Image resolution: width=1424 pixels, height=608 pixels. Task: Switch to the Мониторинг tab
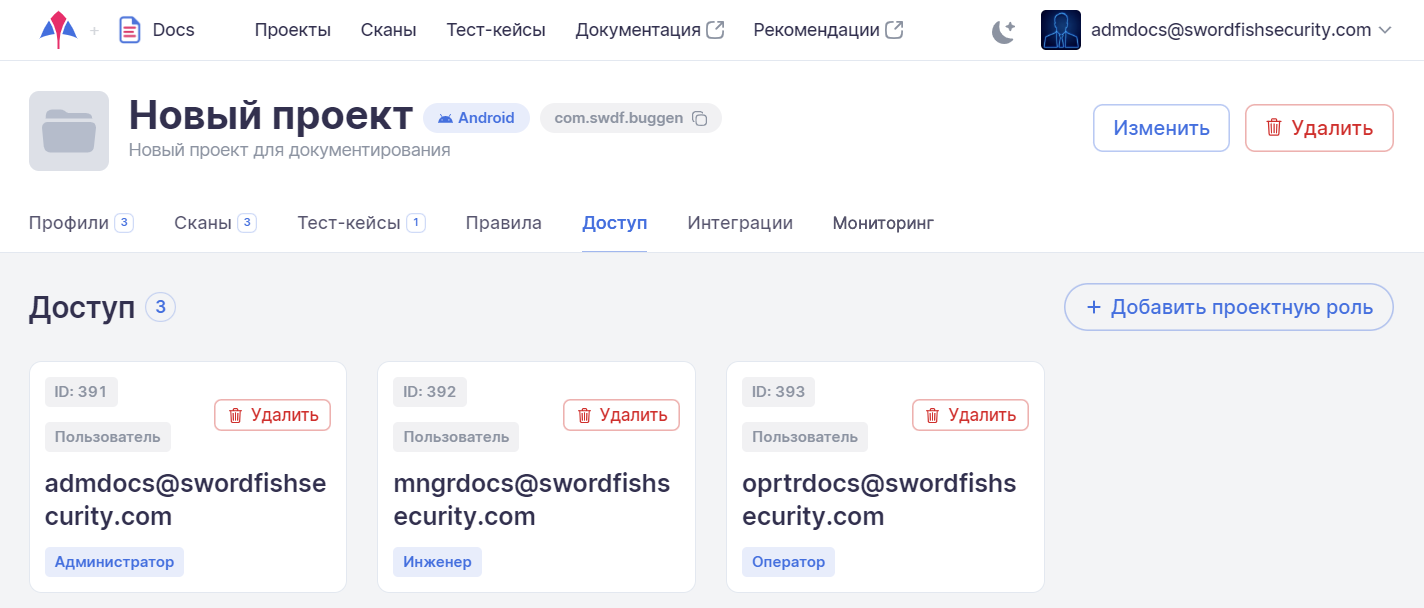coord(883,223)
